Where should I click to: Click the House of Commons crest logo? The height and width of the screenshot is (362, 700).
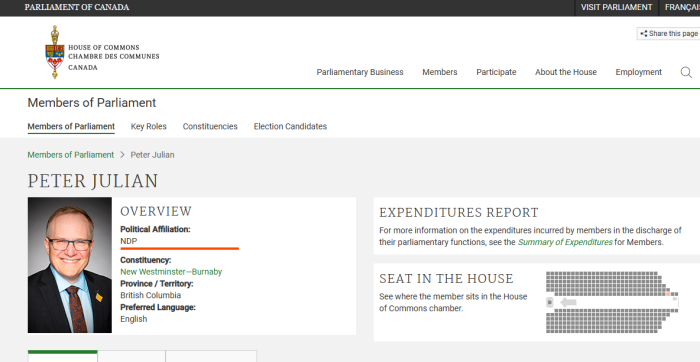tap(54, 52)
